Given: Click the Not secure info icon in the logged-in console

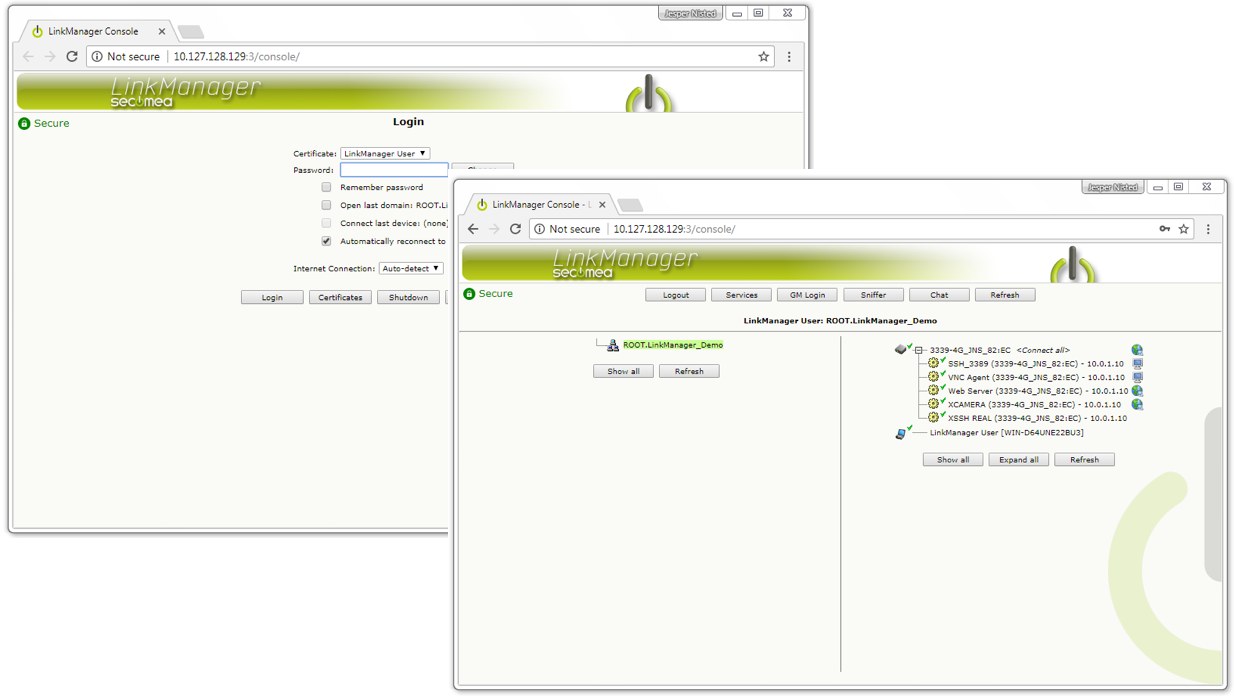Looking at the screenshot, I should (540, 229).
